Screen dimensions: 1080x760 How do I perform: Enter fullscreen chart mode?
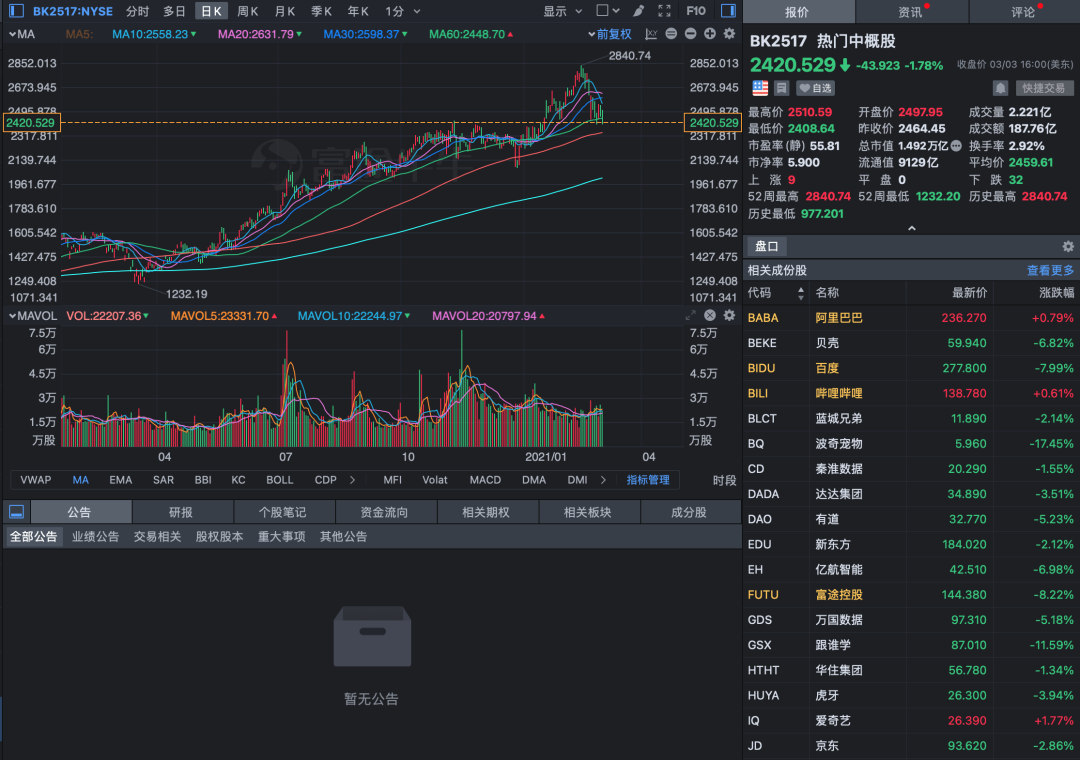(664, 11)
